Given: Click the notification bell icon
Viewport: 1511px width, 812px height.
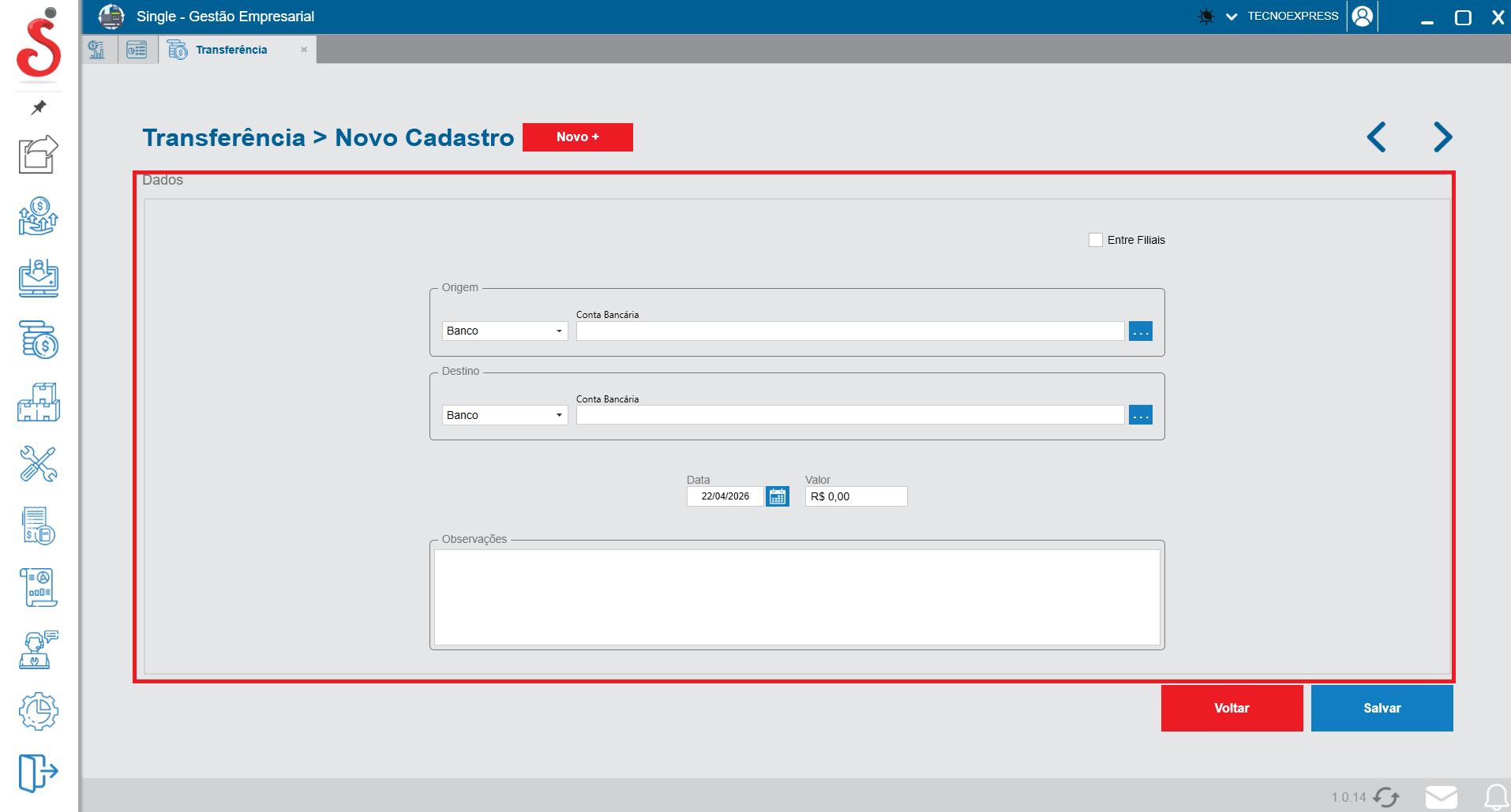Looking at the screenshot, I should click(1495, 797).
